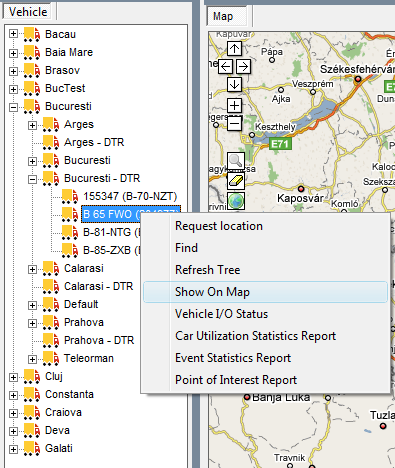Image resolution: width=395 pixels, height=468 pixels.
Task: Pan the map right with arrow button
Action: point(243,67)
